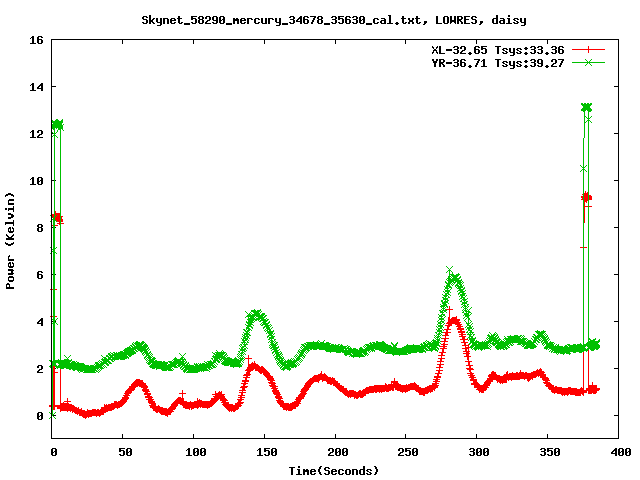The height and width of the screenshot is (480, 640).
Task: Click the plot title "Skynet_58290_mercury_34678_35630_cal.txt, LOWRES, daisy"
Action: tap(334, 20)
